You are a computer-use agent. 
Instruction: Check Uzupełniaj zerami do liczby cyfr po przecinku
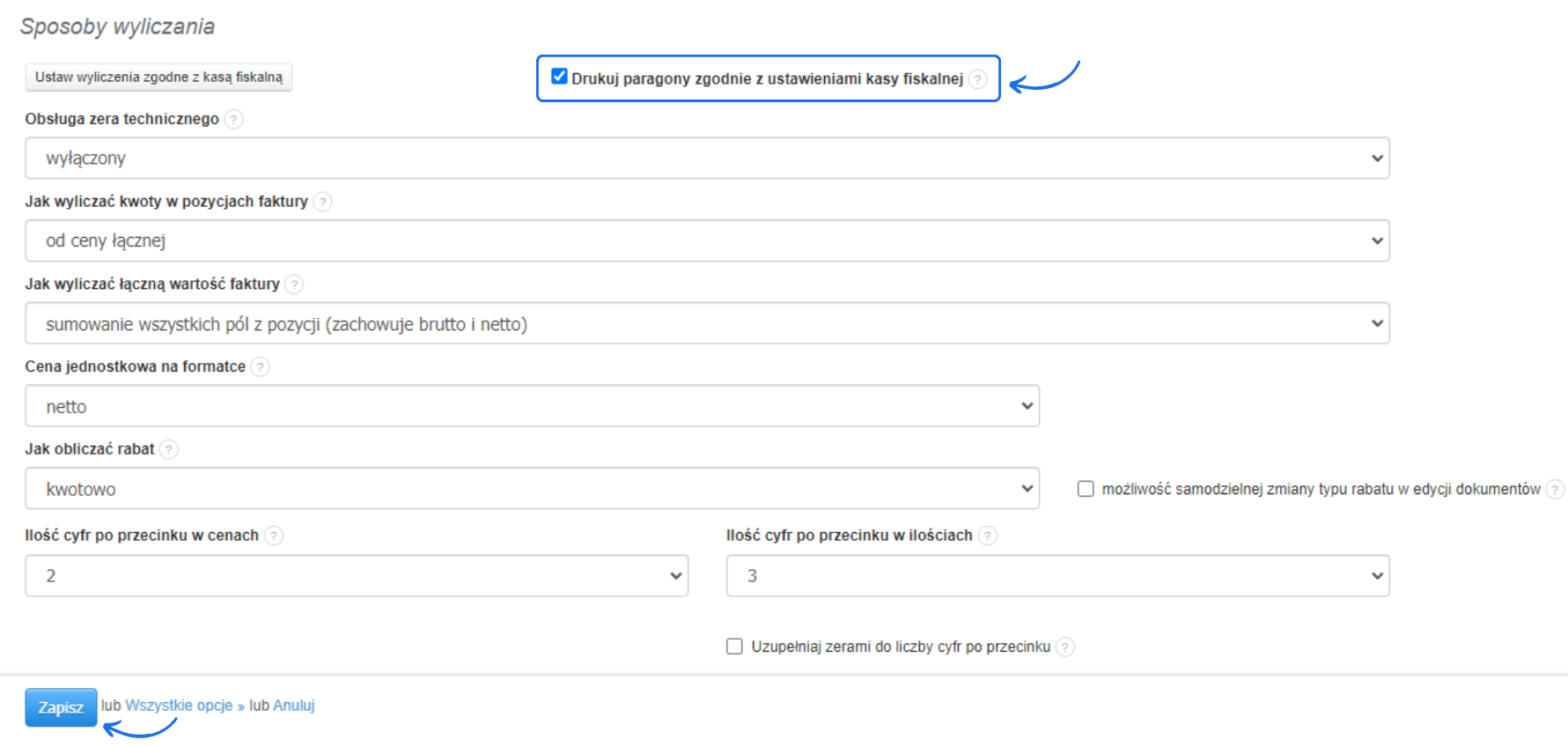734,647
